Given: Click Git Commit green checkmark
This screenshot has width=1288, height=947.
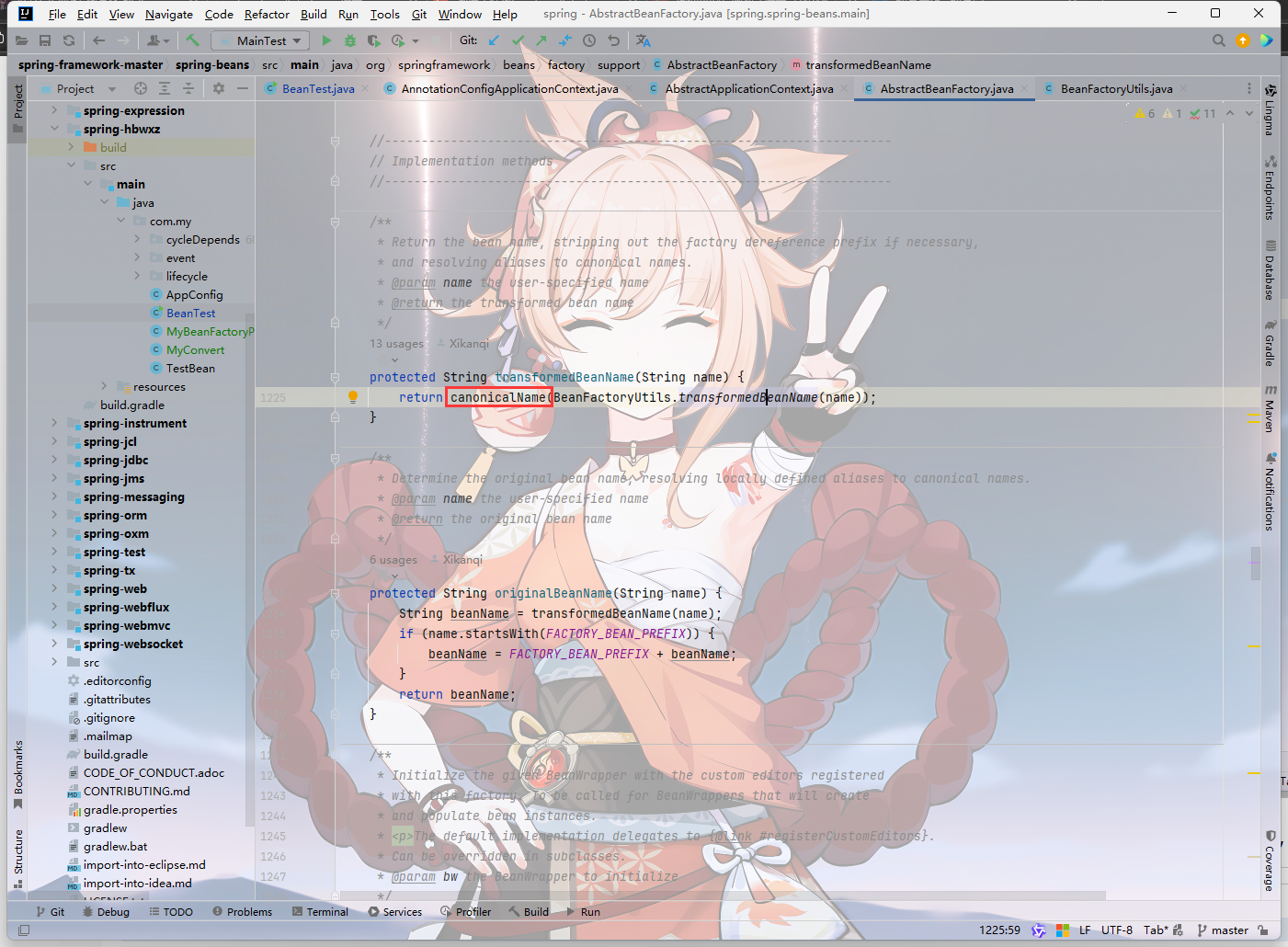Looking at the screenshot, I should coord(519,40).
